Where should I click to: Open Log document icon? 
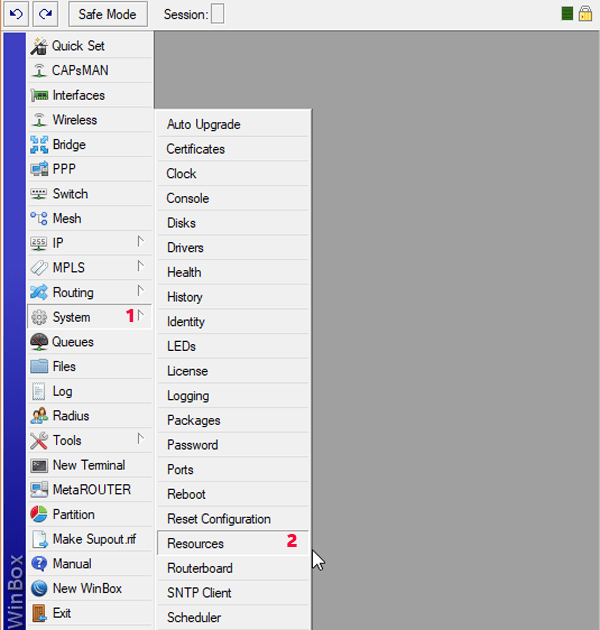point(39,391)
